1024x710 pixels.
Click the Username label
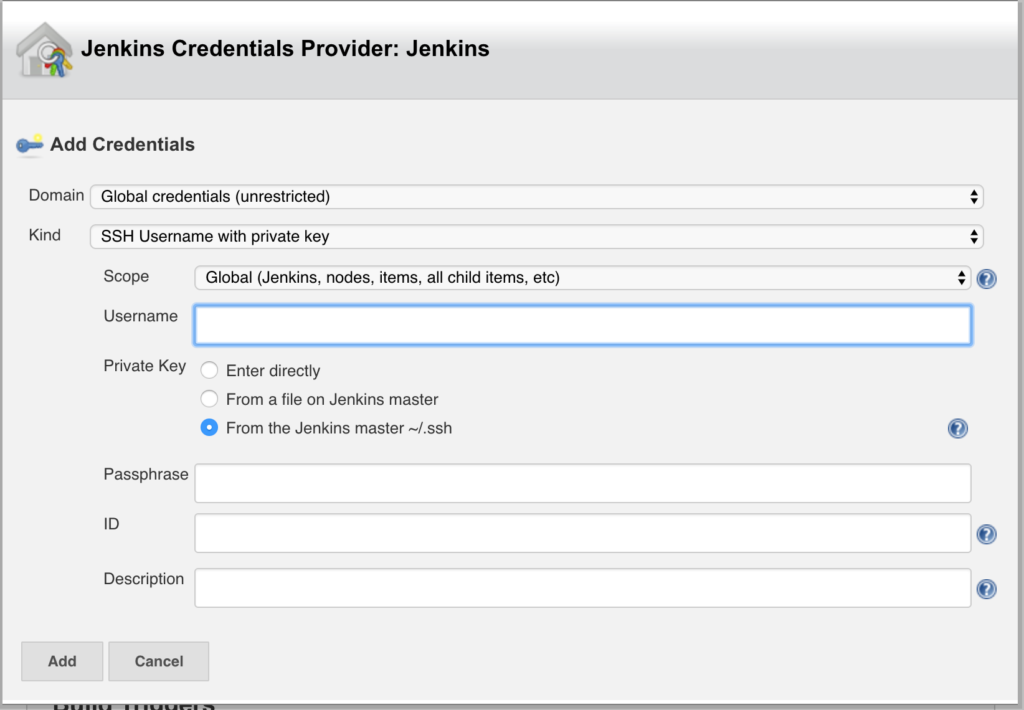pyautogui.click(x=140, y=316)
